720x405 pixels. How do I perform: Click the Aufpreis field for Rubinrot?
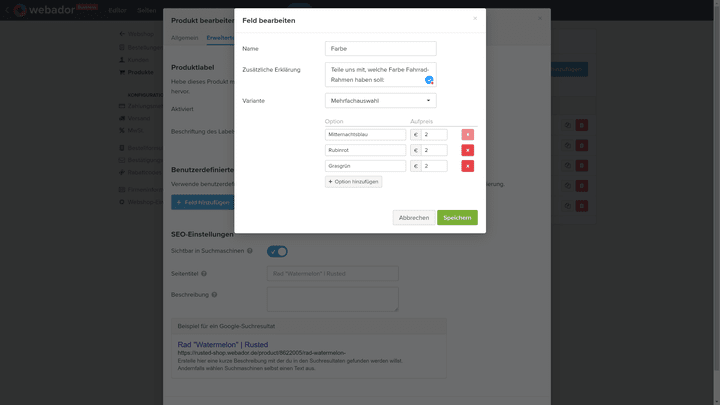(x=434, y=150)
